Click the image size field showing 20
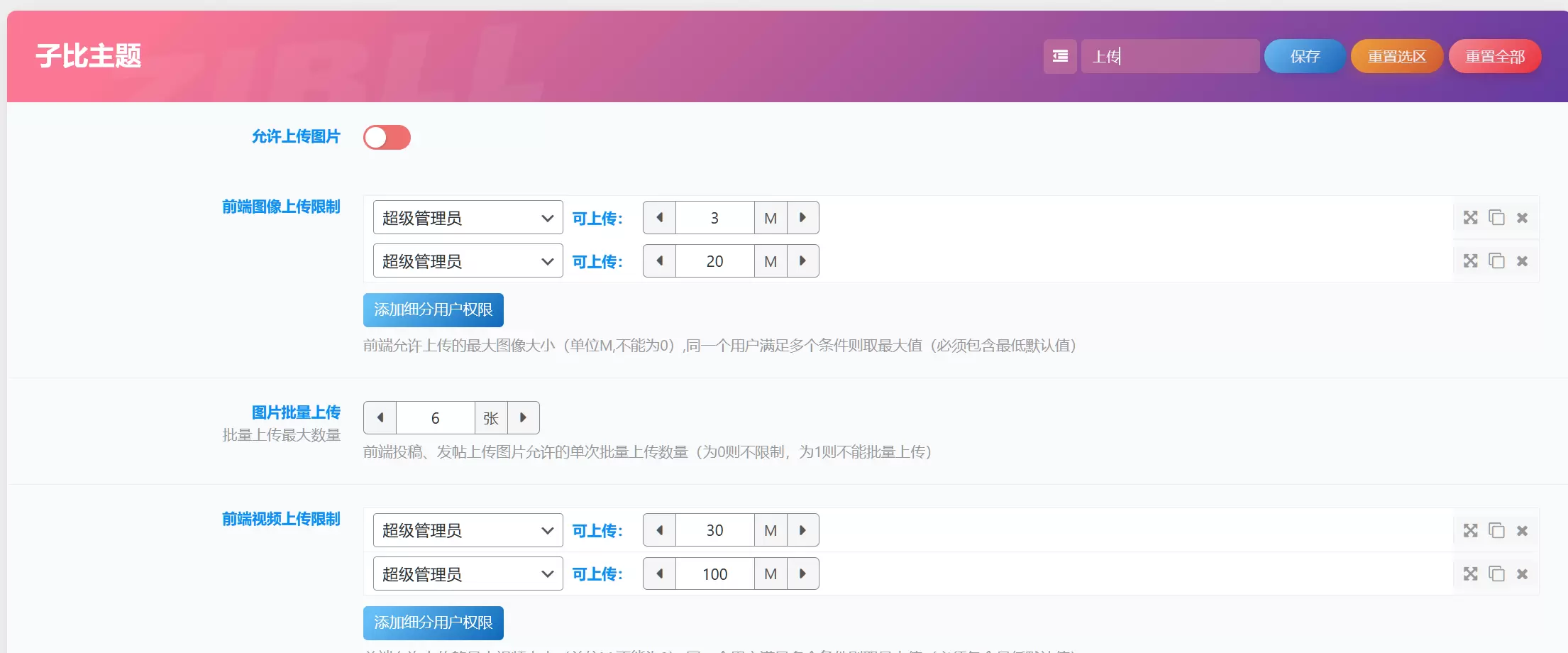The width and height of the screenshot is (1568, 653). pos(715,261)
